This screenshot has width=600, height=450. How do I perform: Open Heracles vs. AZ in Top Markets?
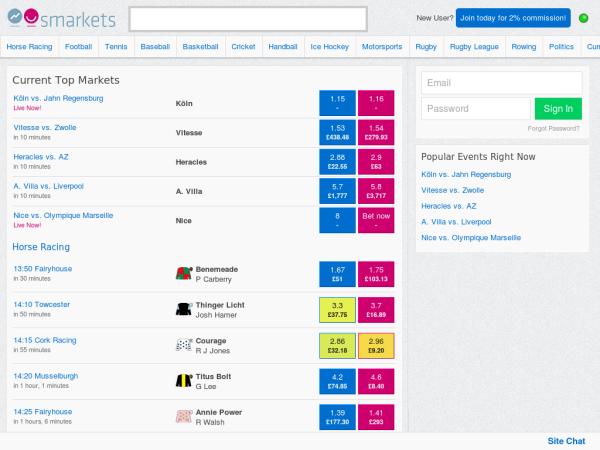[x=41, y=157]
